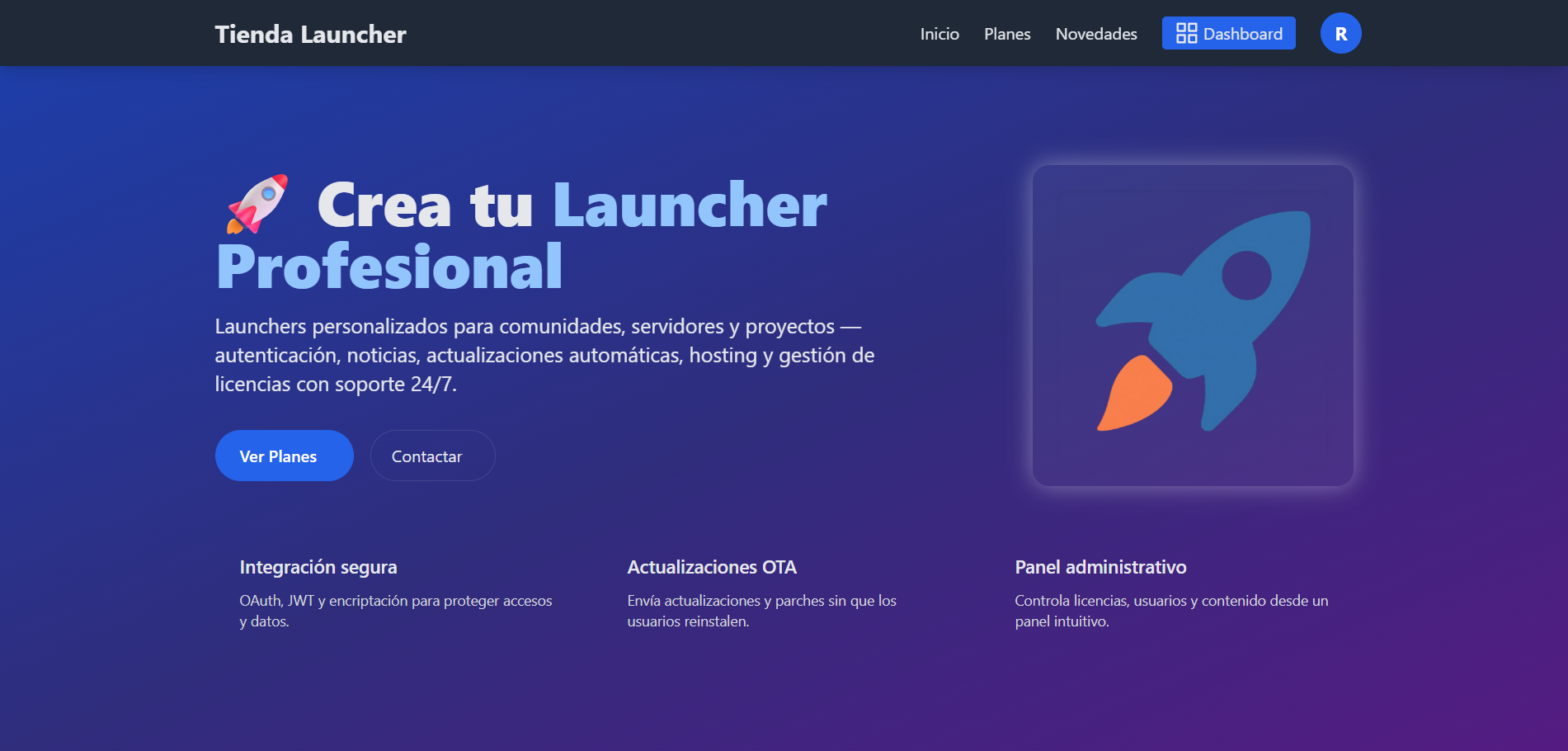Select the Actualizaciones OTA feature title
1568x751 pixels.
pos(712,567)
